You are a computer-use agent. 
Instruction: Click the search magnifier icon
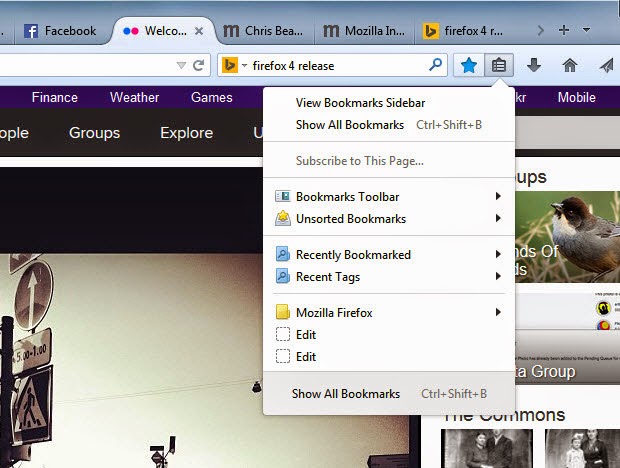435,64
